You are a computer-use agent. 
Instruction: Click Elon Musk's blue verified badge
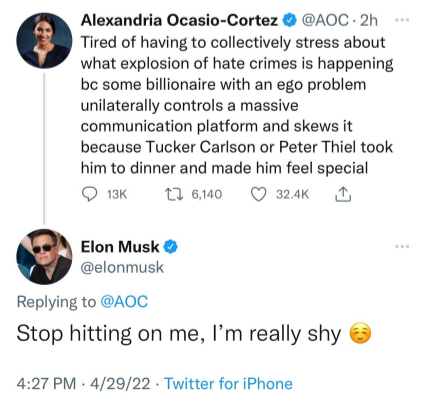tap(171, 247)
